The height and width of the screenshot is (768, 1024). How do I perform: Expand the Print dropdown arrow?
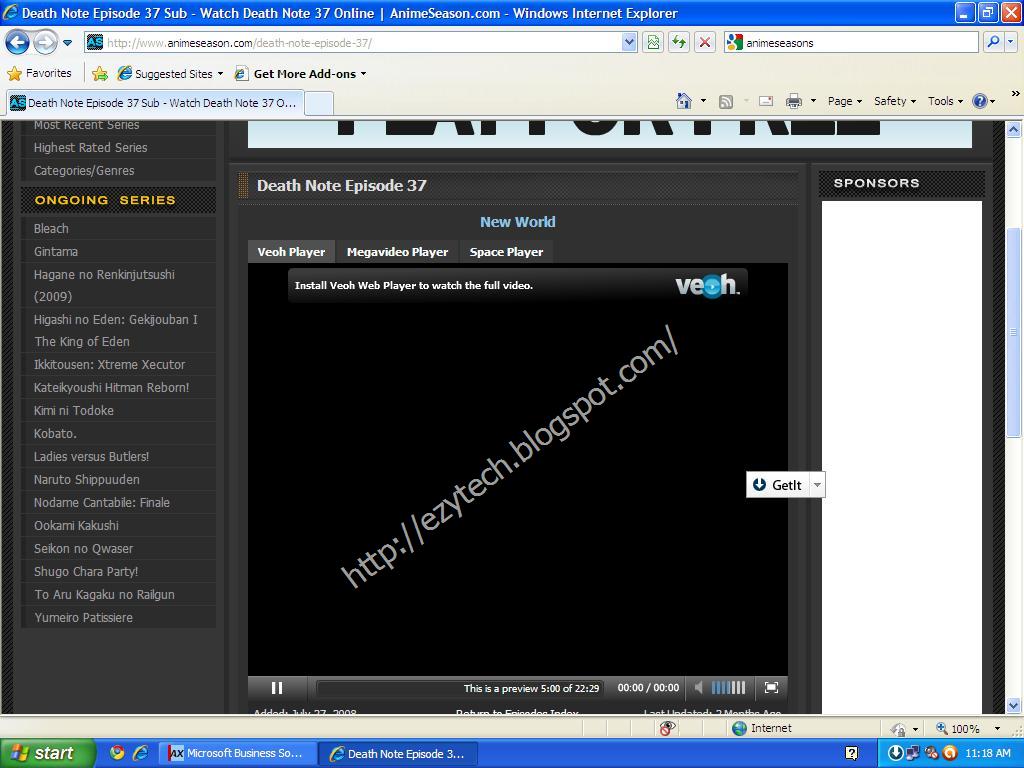click(x=813, y=101)
